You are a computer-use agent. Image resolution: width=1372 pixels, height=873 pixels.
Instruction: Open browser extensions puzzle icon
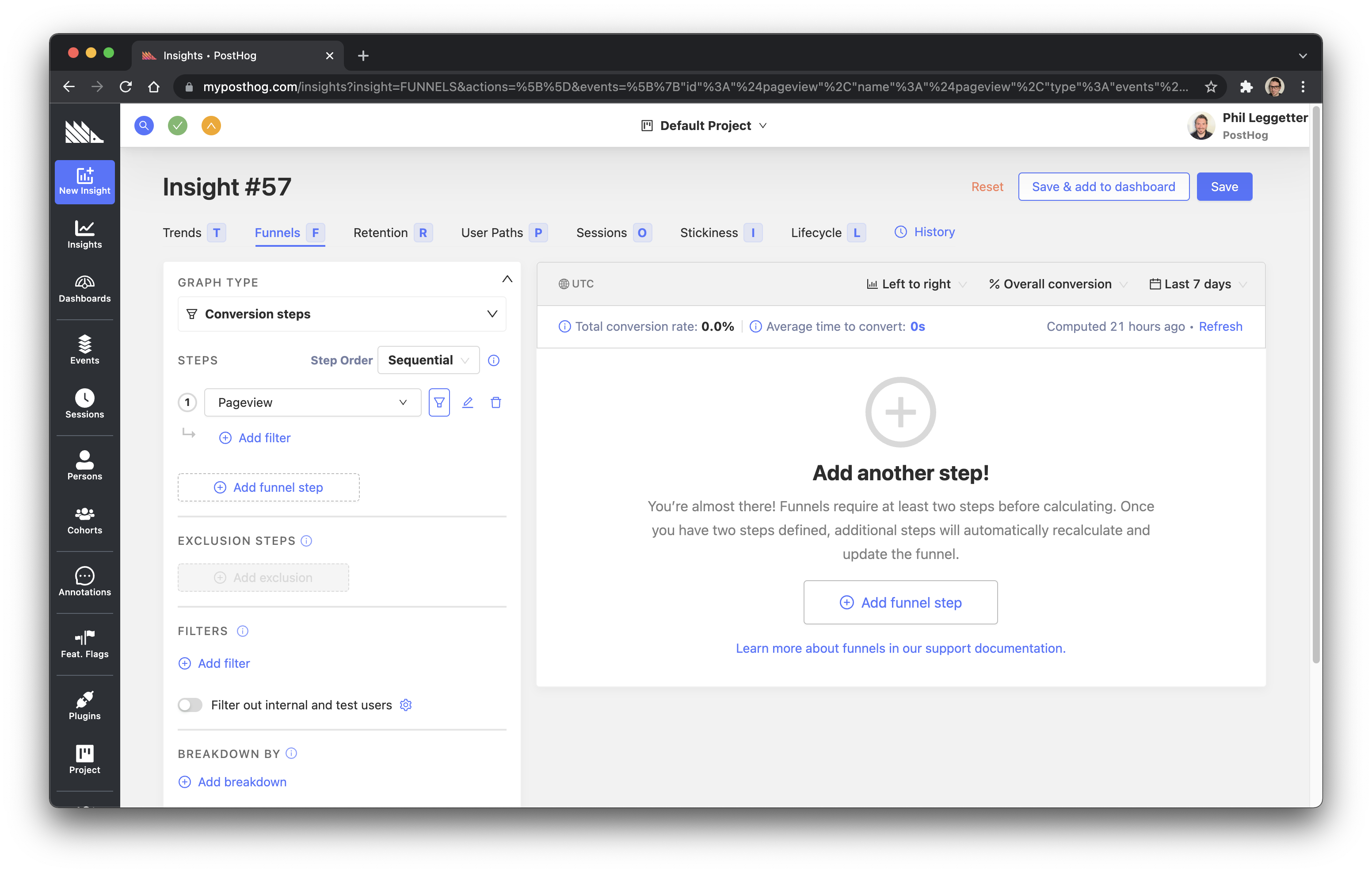pyautogui.click(x=1246, y=87)
